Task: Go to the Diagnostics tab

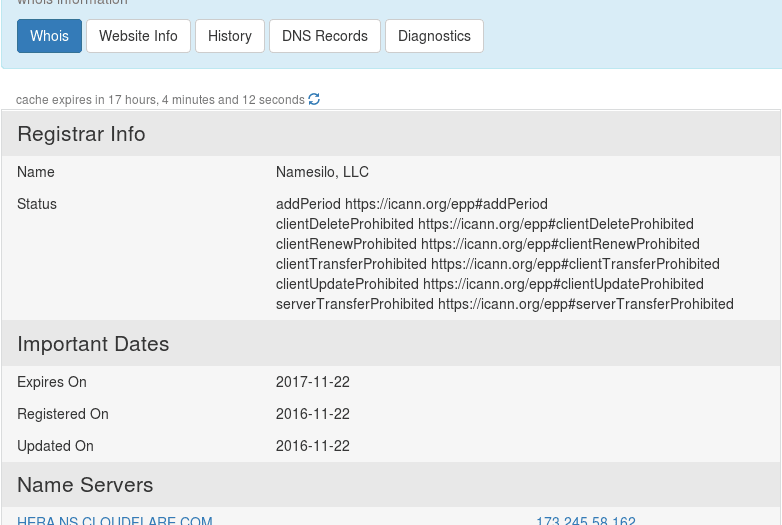Action: tap(434, 36)
